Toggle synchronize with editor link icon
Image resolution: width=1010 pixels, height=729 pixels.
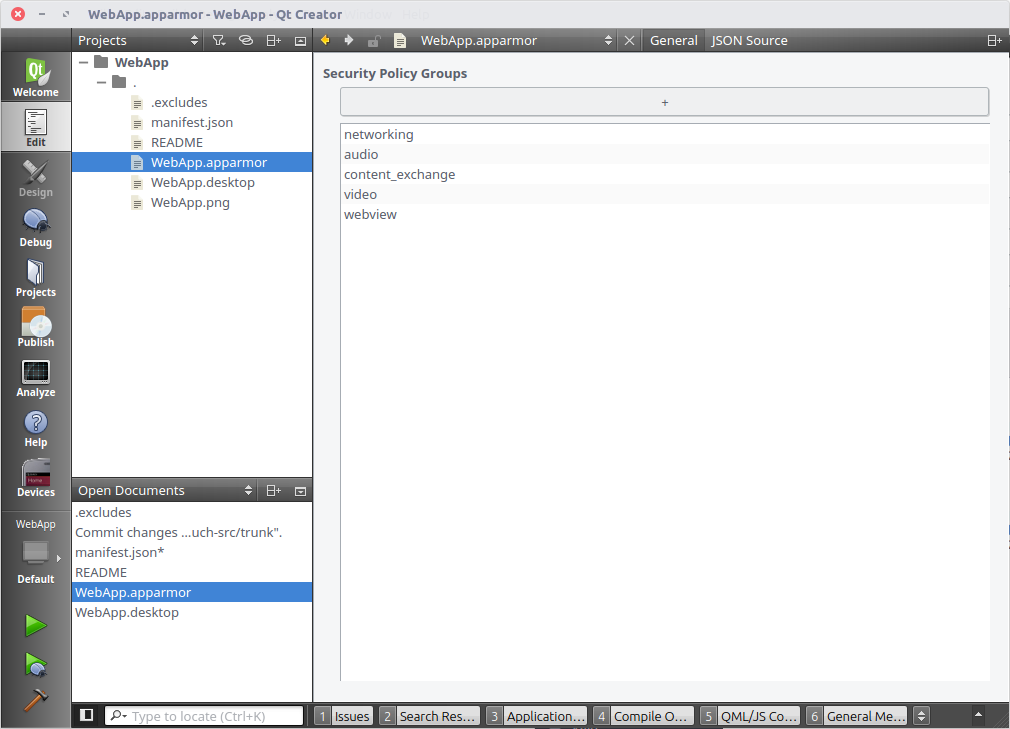point(245,41)
